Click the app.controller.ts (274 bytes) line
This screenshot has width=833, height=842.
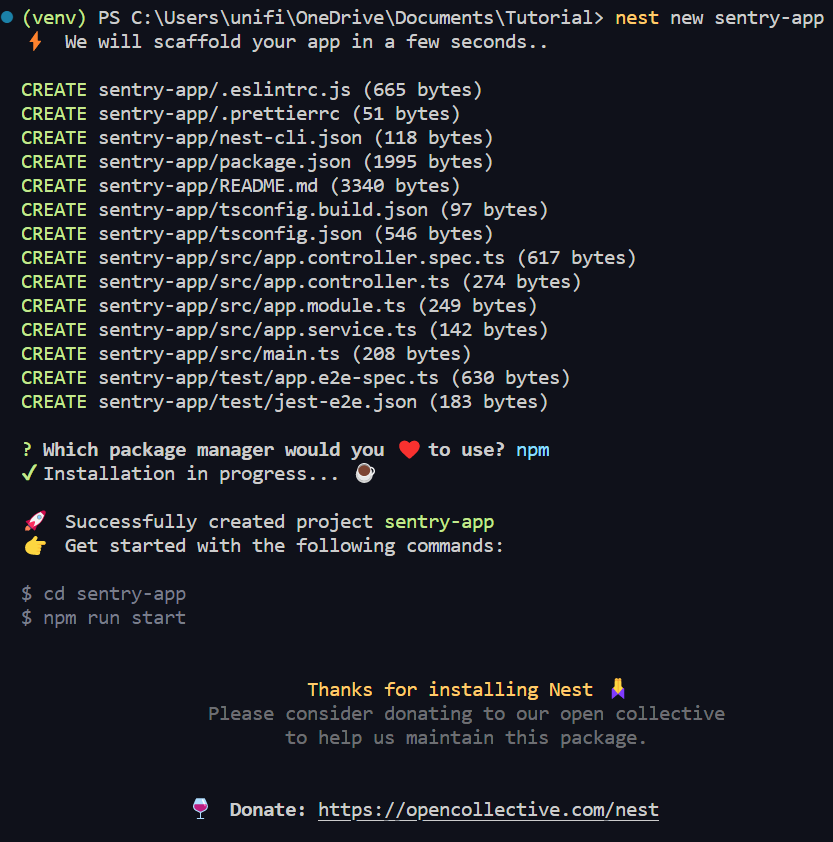click(301, 282)
